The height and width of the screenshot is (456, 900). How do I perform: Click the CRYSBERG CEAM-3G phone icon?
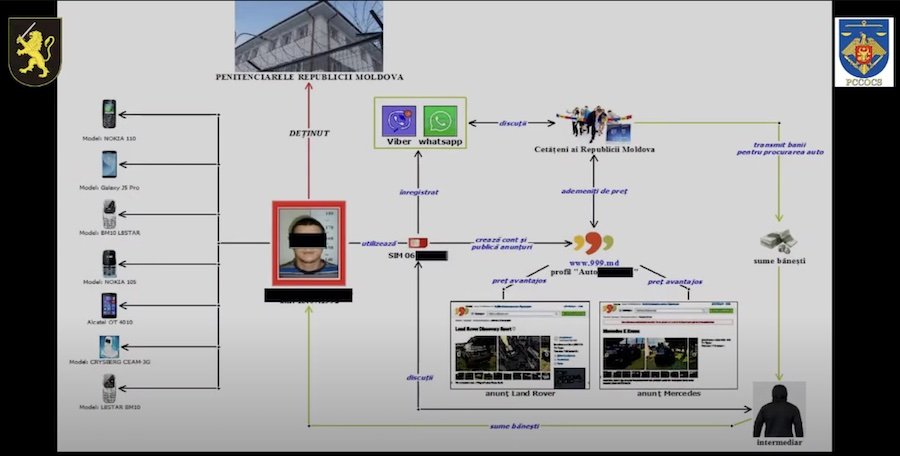click(109, 347)
